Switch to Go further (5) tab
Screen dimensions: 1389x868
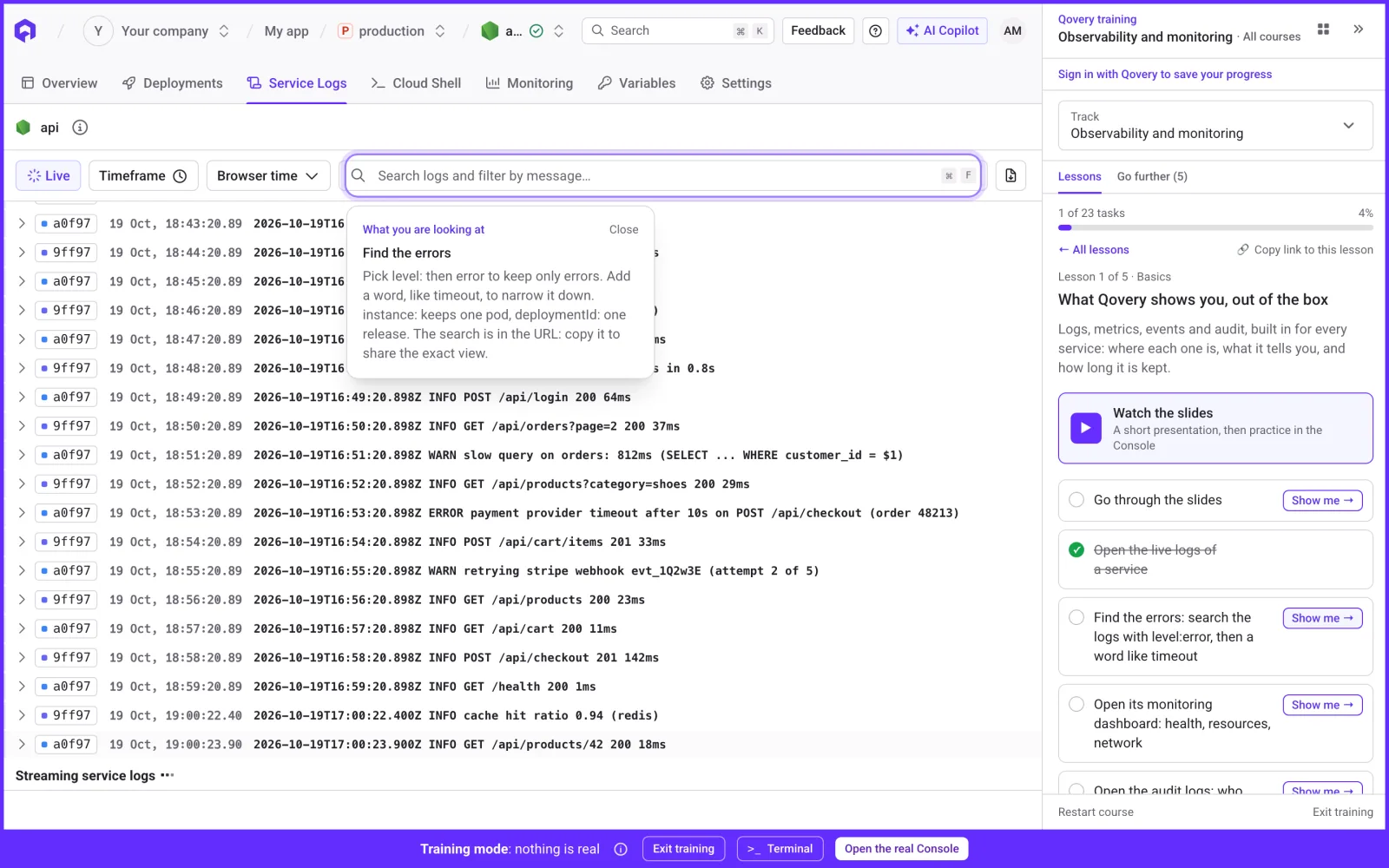coord(1152,176)
